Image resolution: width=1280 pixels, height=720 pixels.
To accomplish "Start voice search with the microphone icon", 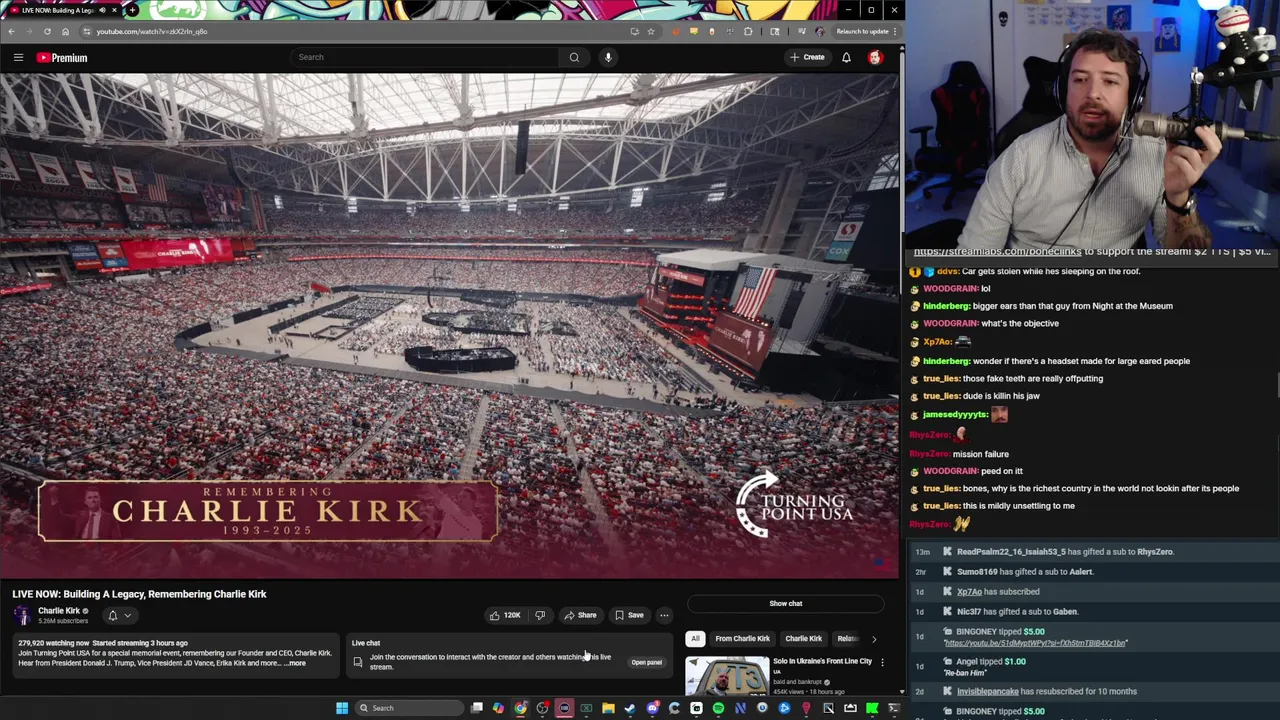I will (608, 57).
